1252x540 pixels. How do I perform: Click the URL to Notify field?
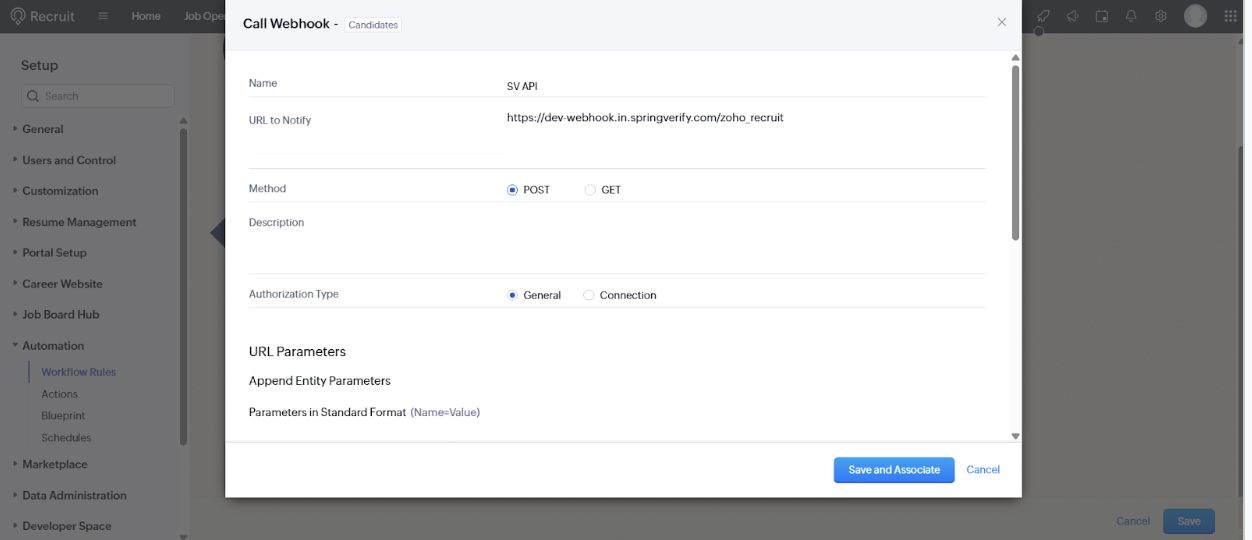(x=745, y=118)
